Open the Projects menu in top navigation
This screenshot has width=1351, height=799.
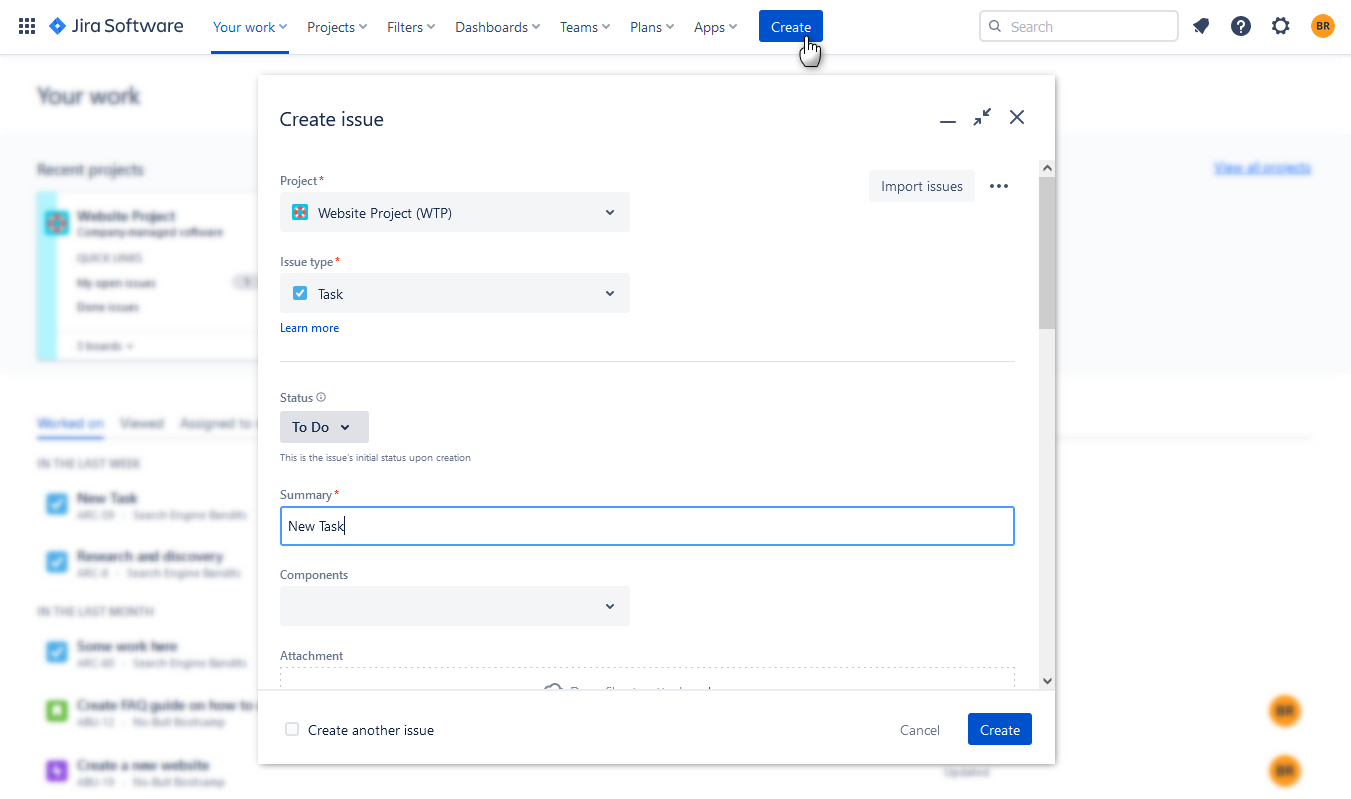pos(337,27)
